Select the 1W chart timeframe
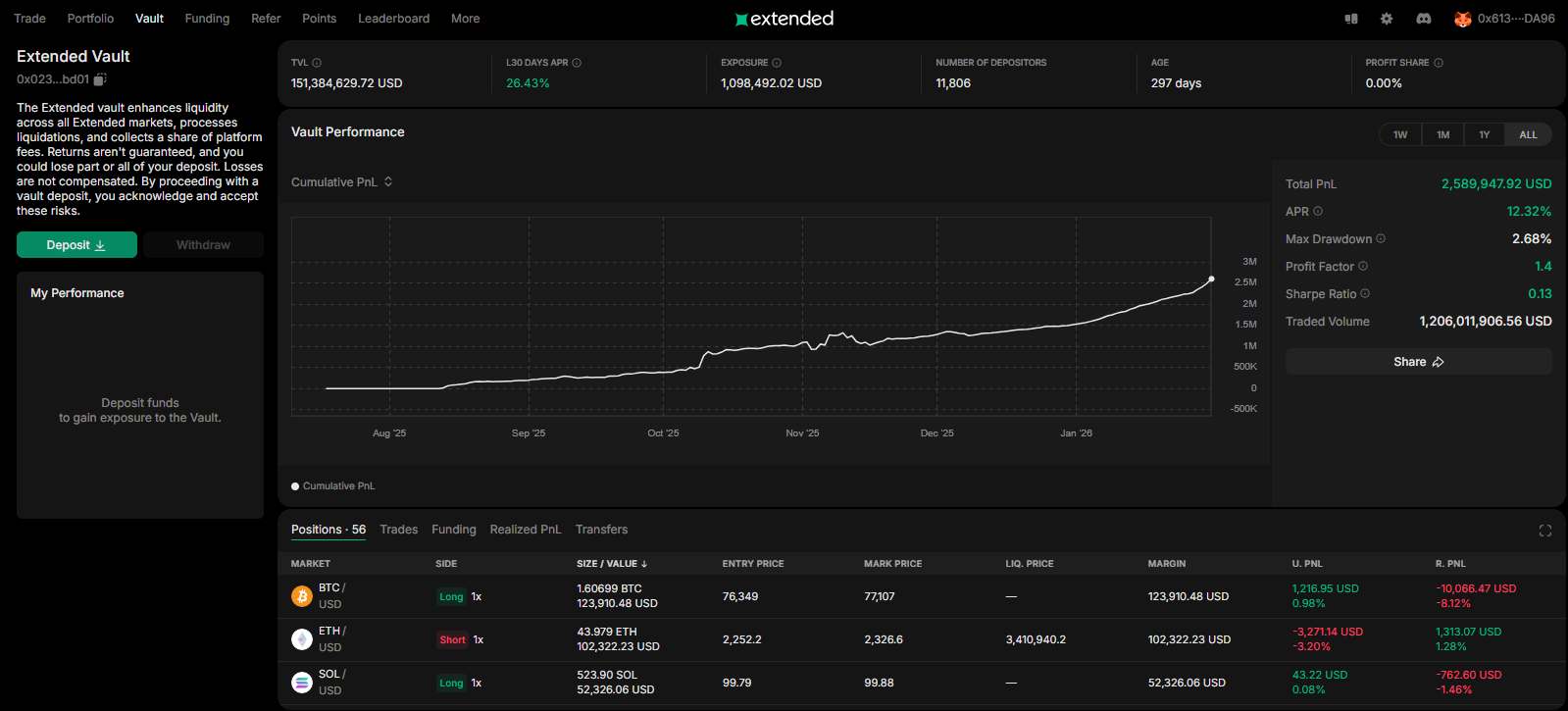 coord(1400,134)
